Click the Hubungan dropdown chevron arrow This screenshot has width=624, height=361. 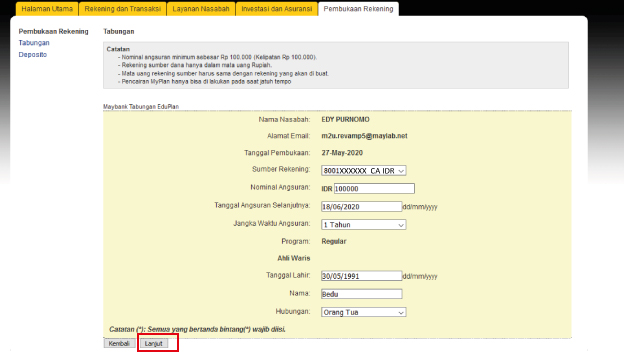coord(401,312)
